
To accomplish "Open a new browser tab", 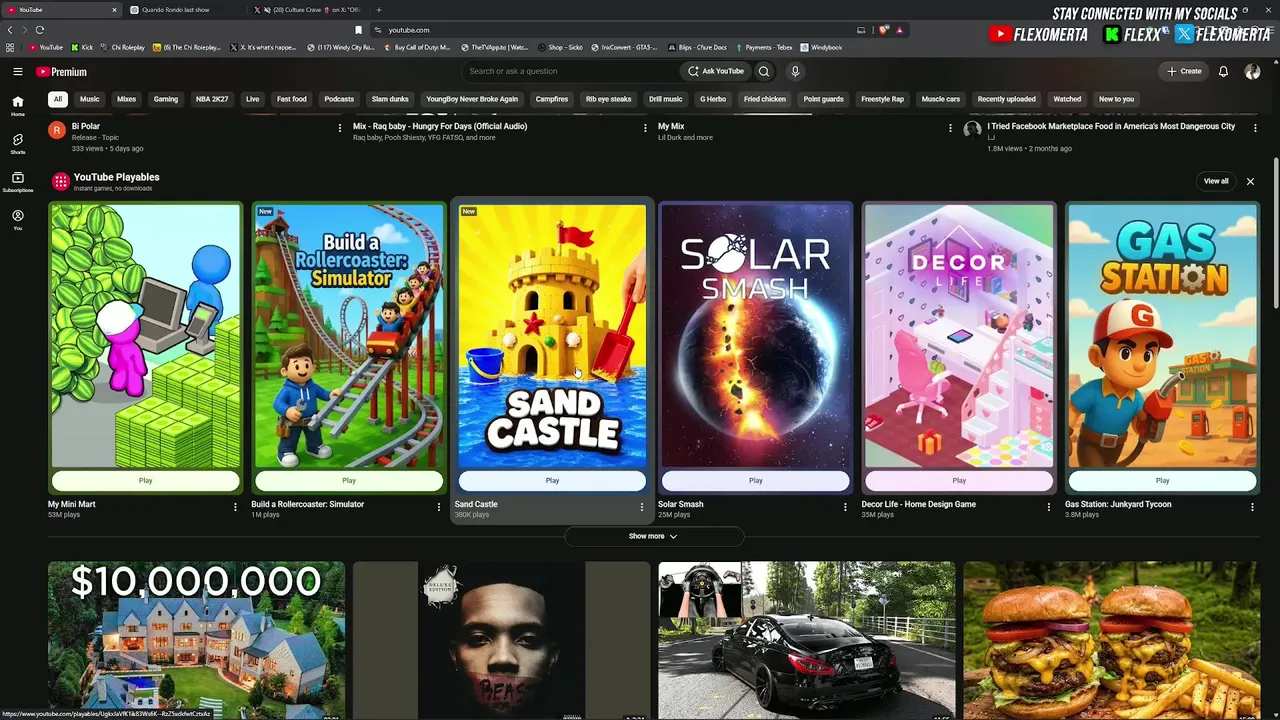I will pyautogui.click(x=378, y=10).
